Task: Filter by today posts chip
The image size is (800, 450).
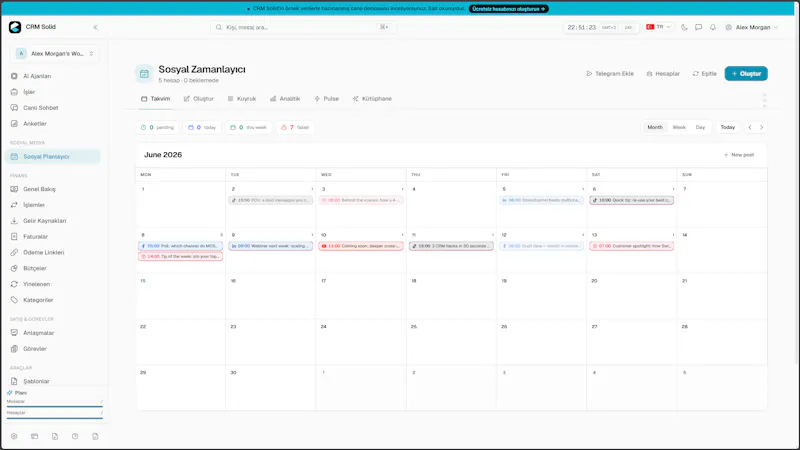Action: [202, 127]
